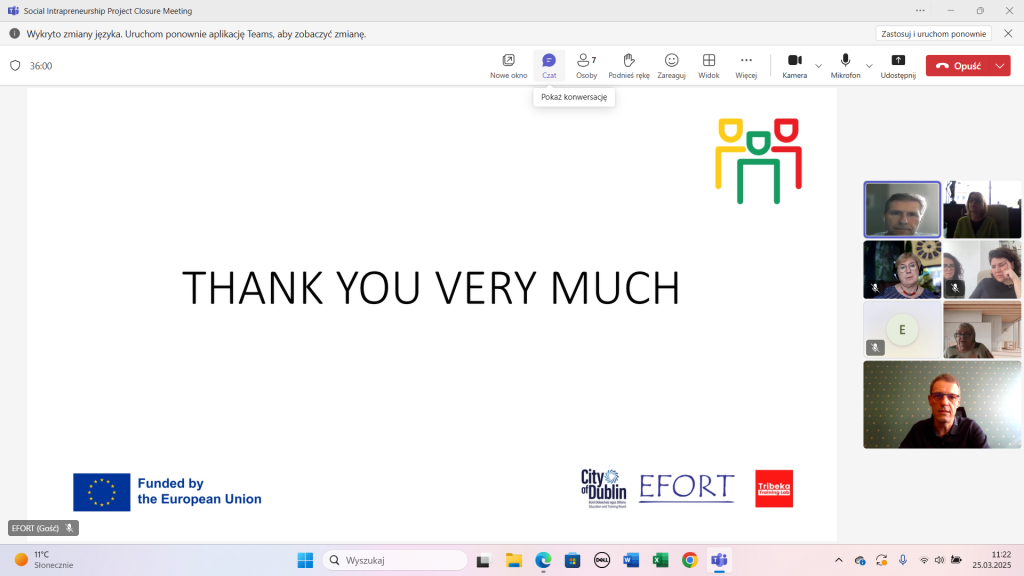This screenshot has height=576, width=1024.
Task: Open dropdown arrow next to Opuść
Action: 1000,66
